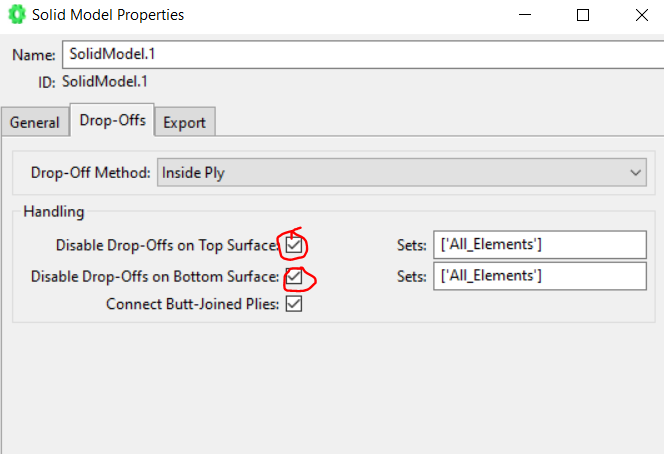Uncheck Disable Drop-Offs on Bottom Surface

(x=294, y=275)
